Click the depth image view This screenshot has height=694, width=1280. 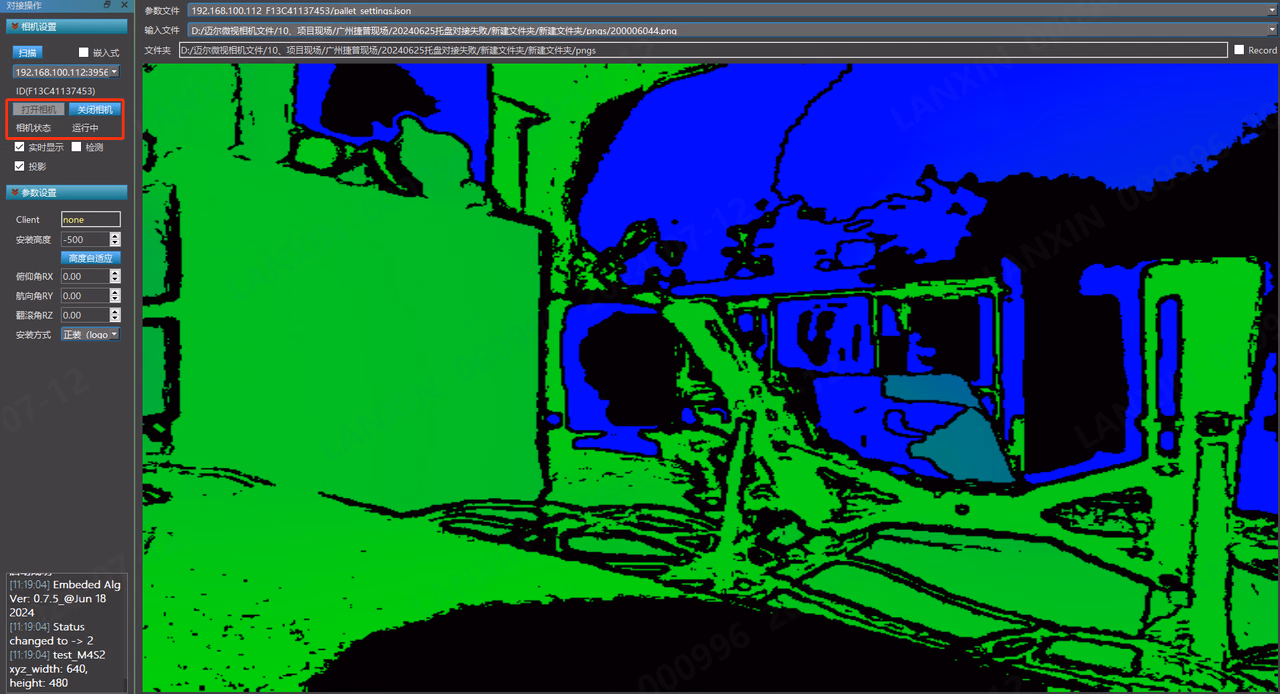pyautogui.click(x=711, y=377)
